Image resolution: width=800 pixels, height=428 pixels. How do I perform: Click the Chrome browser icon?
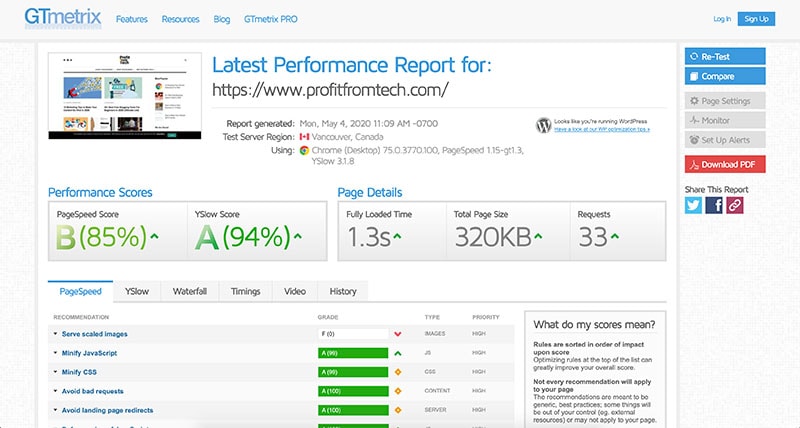[x=305, y=150]
